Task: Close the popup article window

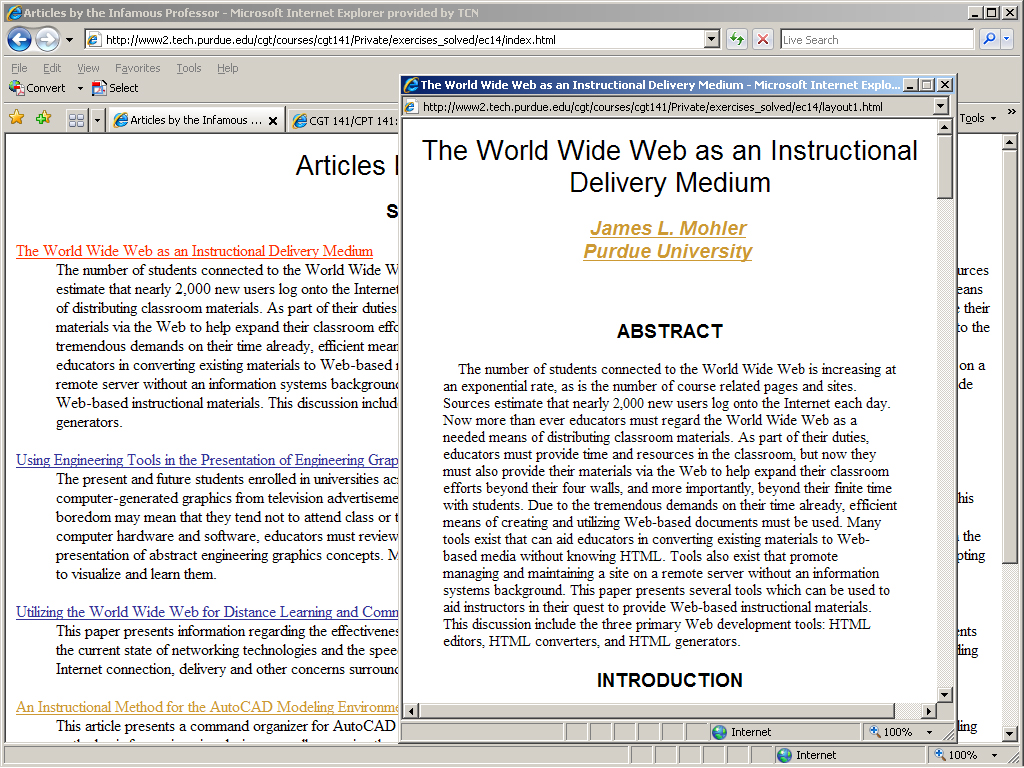Action: pos(944,85)
